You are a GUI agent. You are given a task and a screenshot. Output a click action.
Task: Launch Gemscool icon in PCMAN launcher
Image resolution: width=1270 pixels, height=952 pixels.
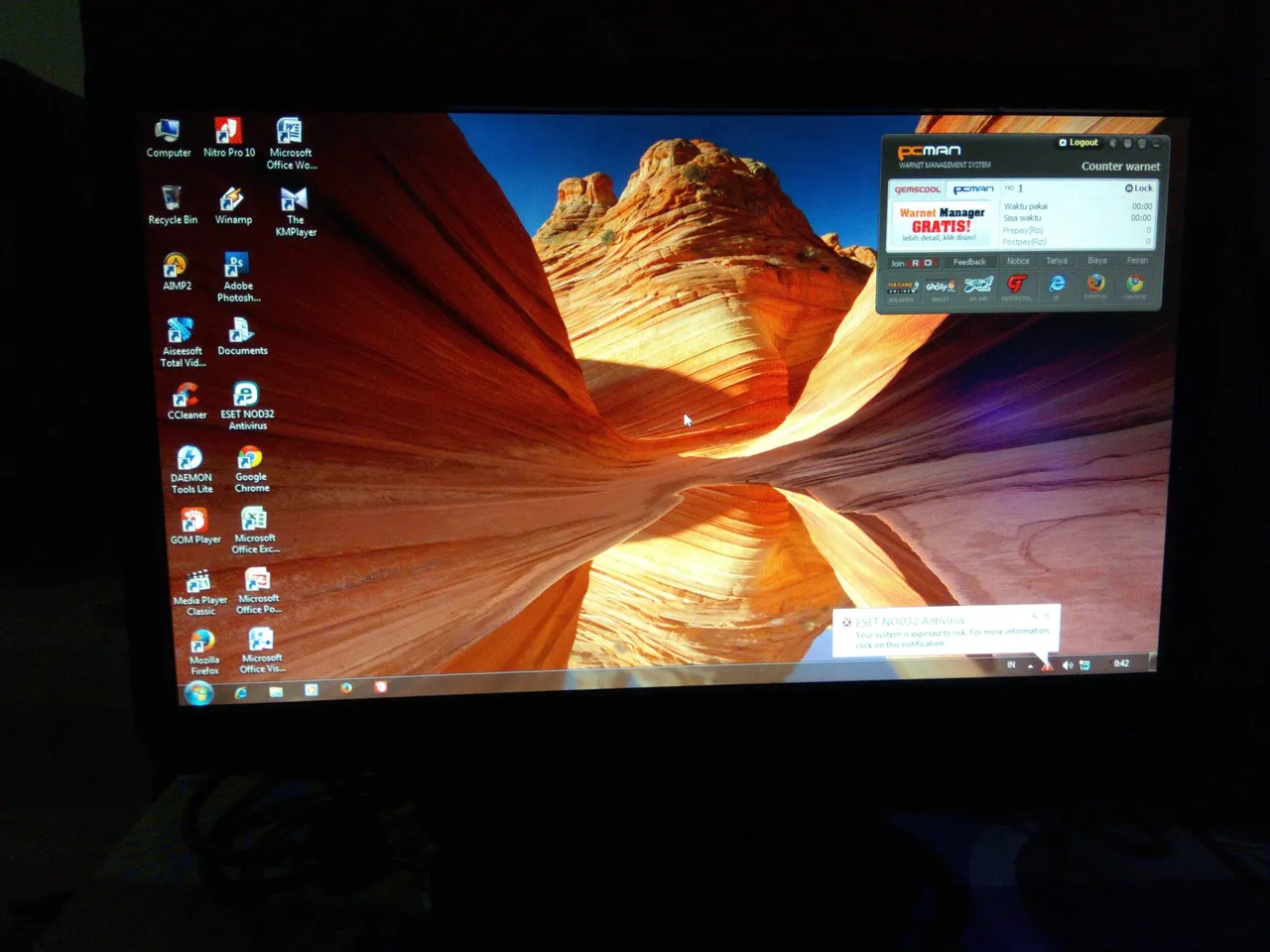pos(1016,287)
